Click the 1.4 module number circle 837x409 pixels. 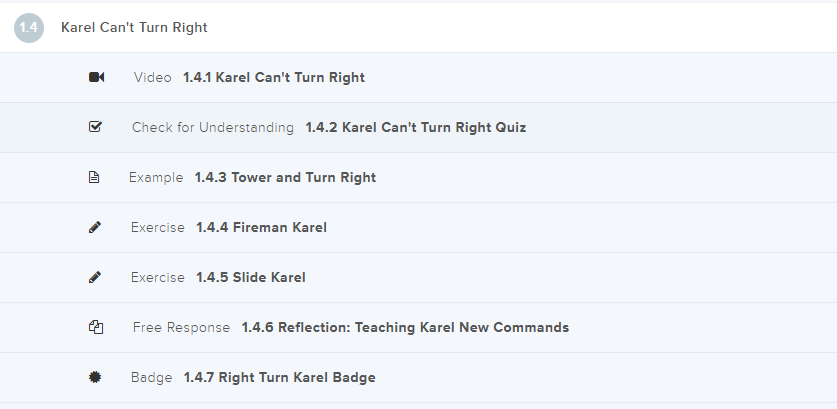[x=29, y=28]
